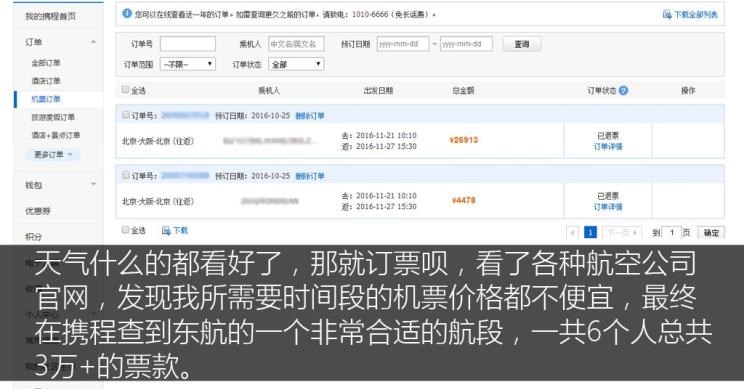Click the download icon below the orders
This screenshot has width=744, height=389.
[x=166, y=231]
